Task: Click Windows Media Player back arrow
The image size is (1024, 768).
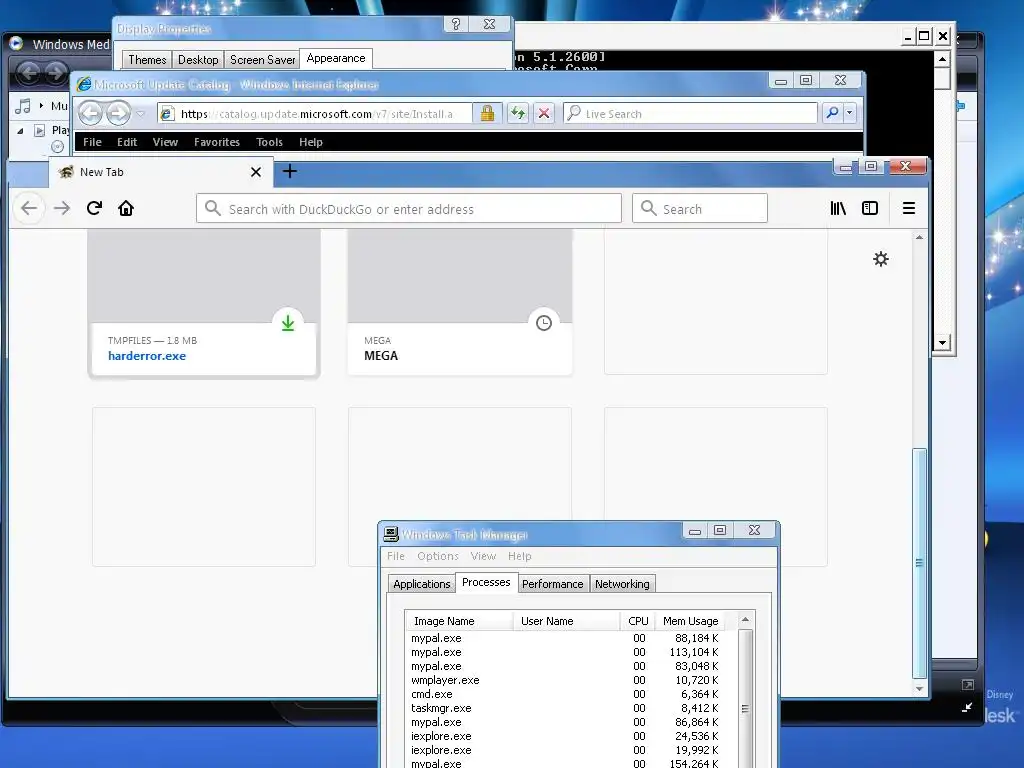Action: 28,72
